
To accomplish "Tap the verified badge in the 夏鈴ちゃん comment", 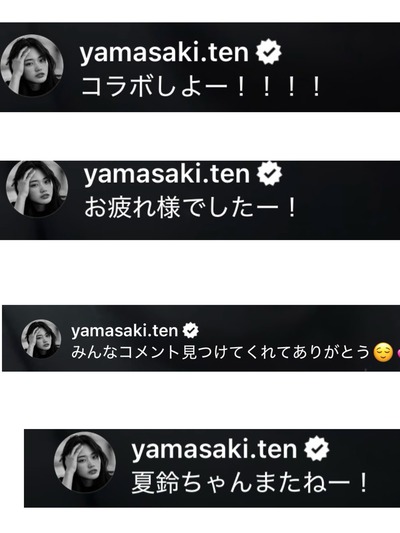I will [317, 449].
